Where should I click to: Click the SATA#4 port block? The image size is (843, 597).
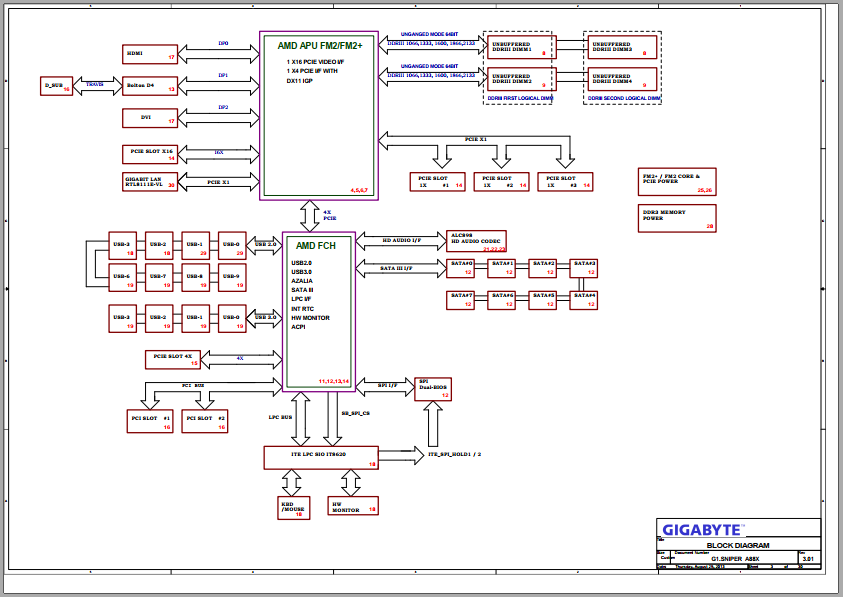584,298
